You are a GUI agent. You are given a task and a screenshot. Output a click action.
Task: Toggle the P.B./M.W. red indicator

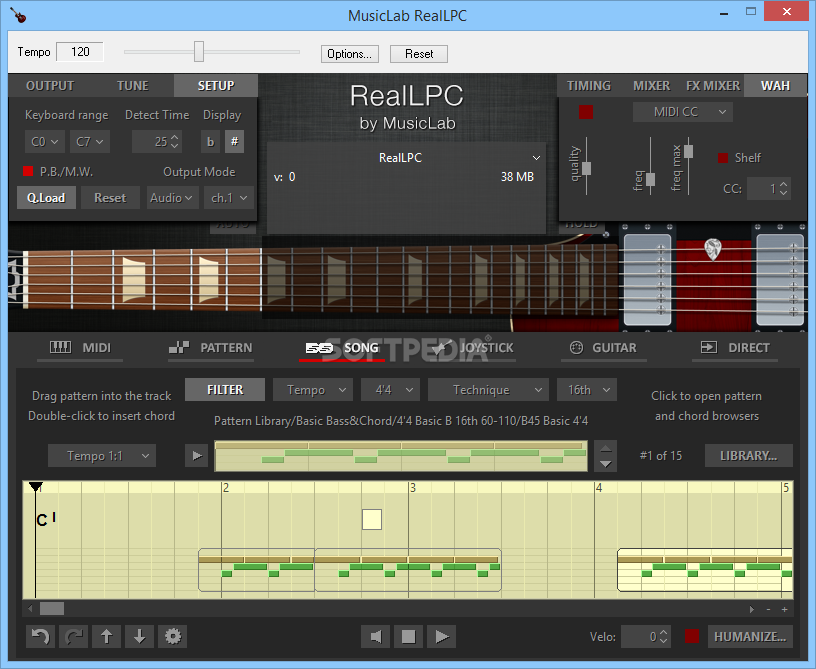pos(28,171)
